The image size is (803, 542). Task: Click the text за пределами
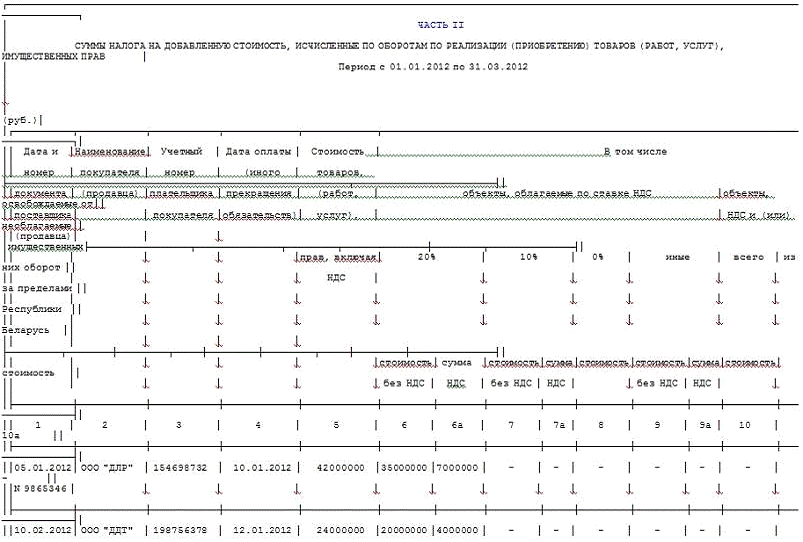coord(37,288)
